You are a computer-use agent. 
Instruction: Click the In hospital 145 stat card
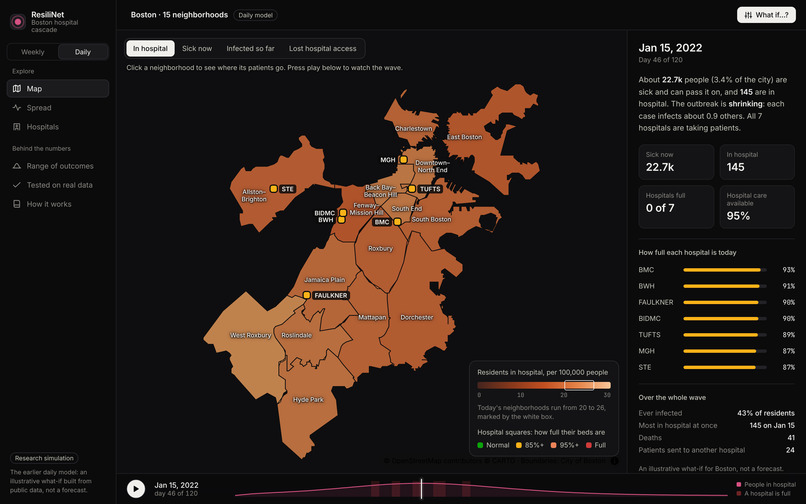(x=757, y=162)
